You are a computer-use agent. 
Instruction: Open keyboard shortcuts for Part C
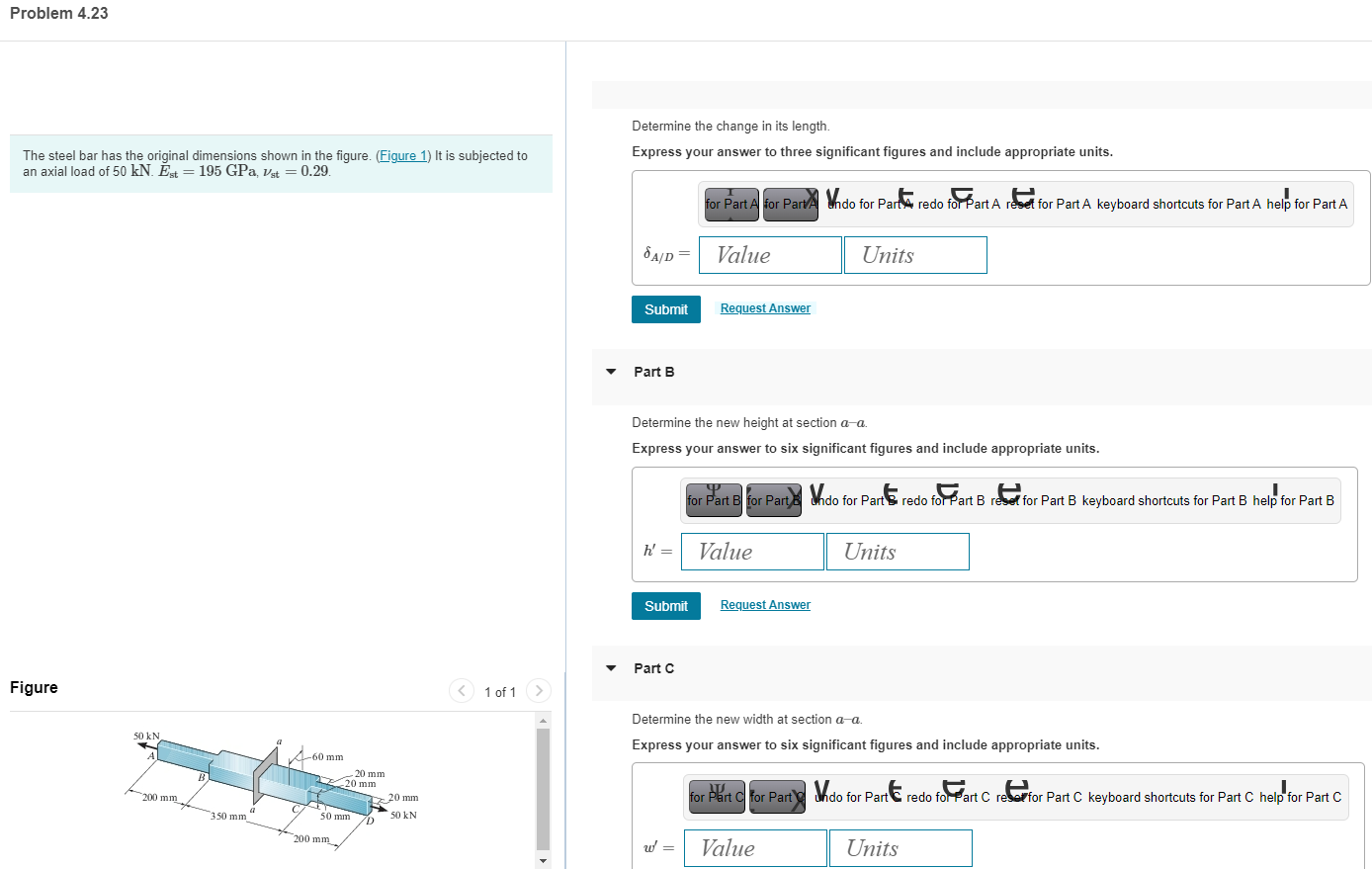tap(1170, 798)
